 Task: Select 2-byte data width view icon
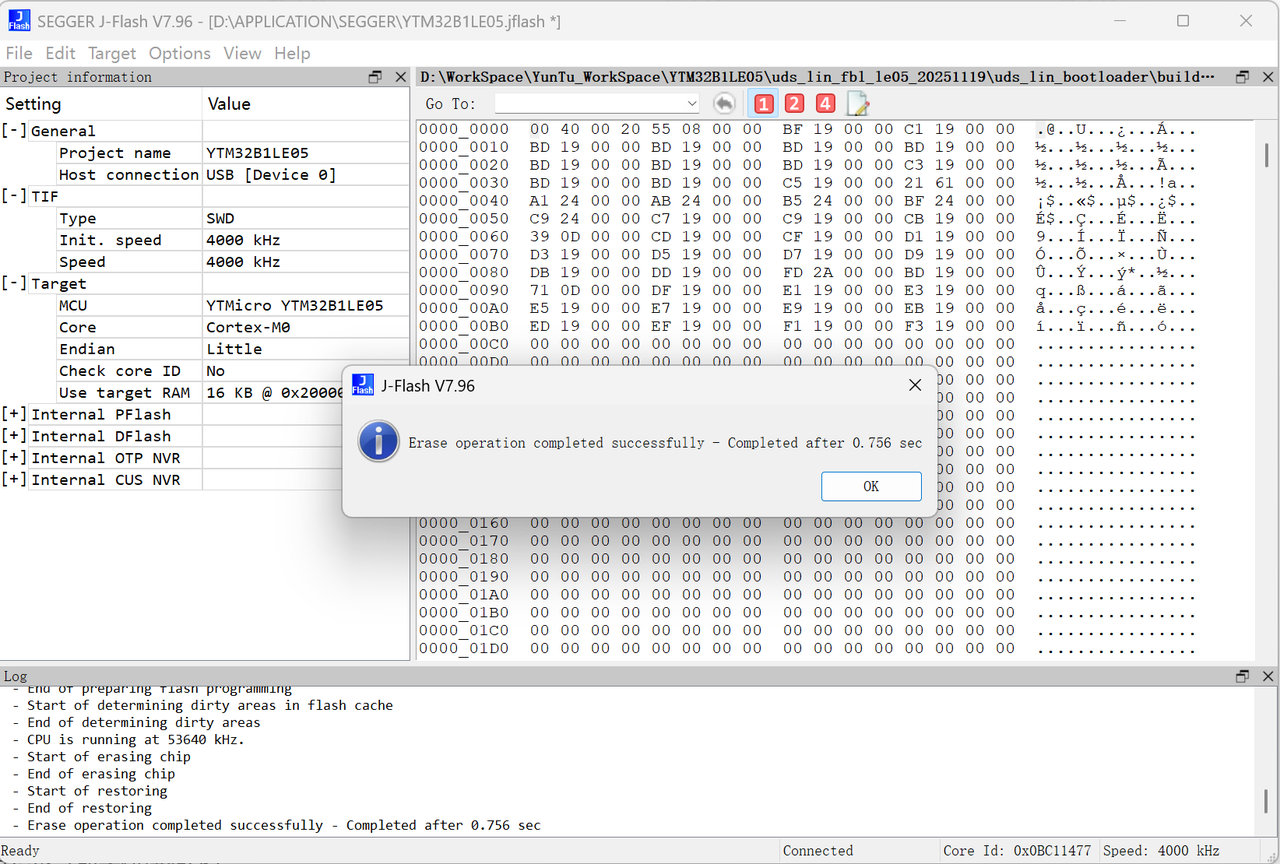click(794, 103)
